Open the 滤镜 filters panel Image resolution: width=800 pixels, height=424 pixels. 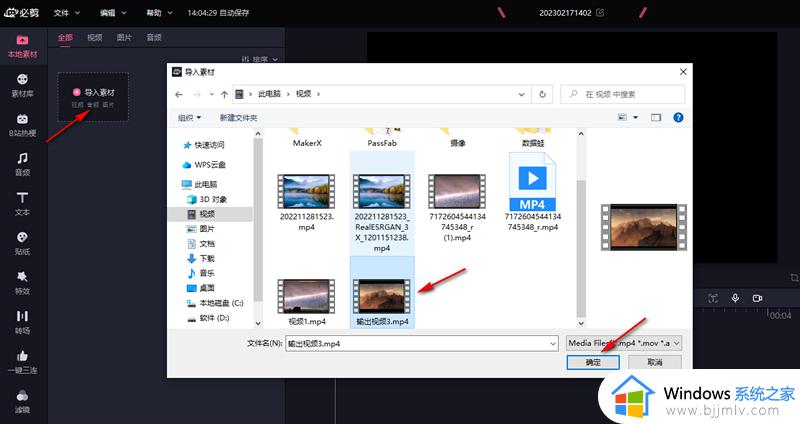tap(22, 402)
